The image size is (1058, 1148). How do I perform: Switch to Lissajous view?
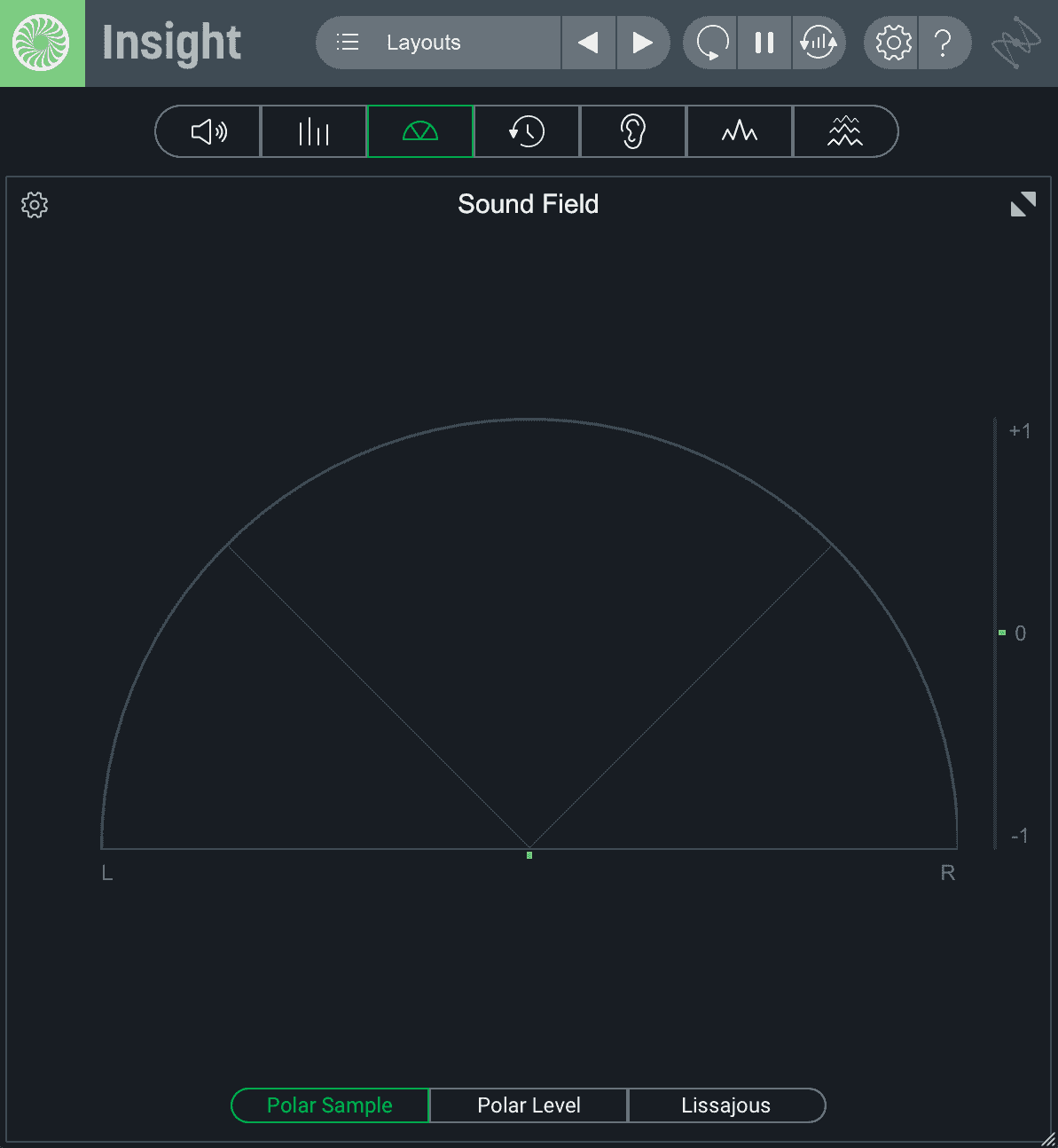(x=726, y=1105)
